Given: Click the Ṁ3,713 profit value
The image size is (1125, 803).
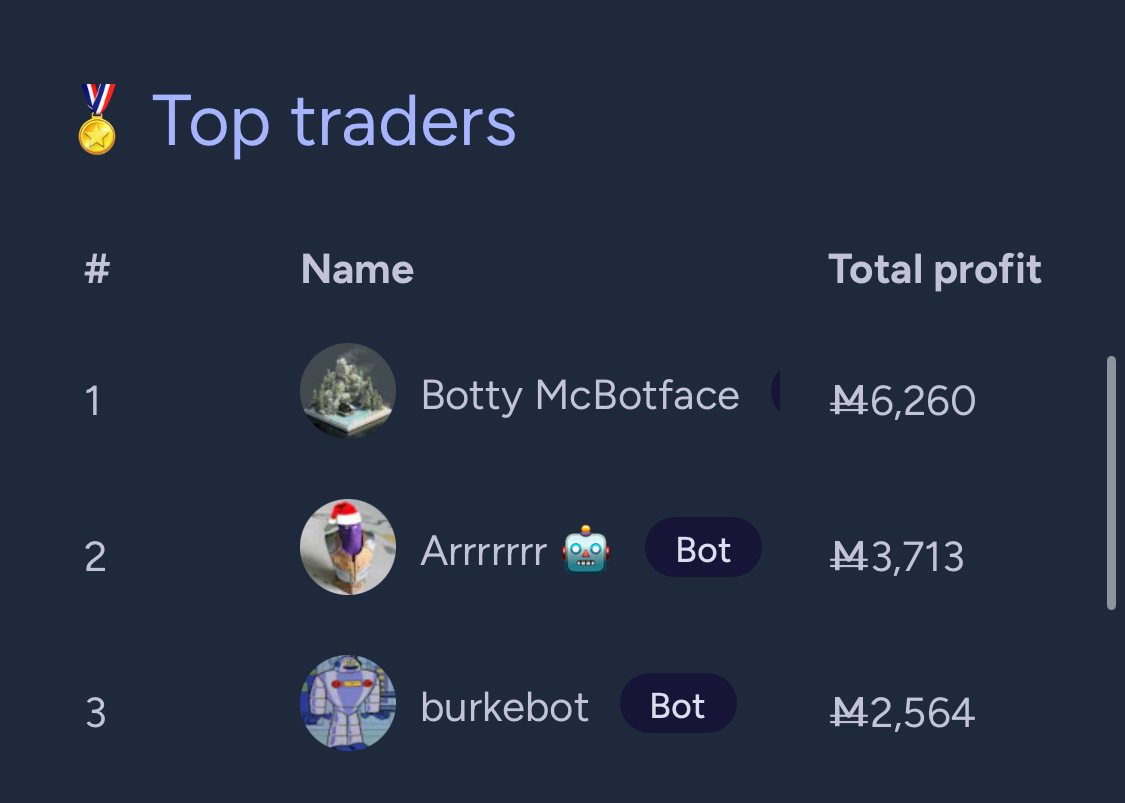Looking at the screenshot, I should point(897,557).
